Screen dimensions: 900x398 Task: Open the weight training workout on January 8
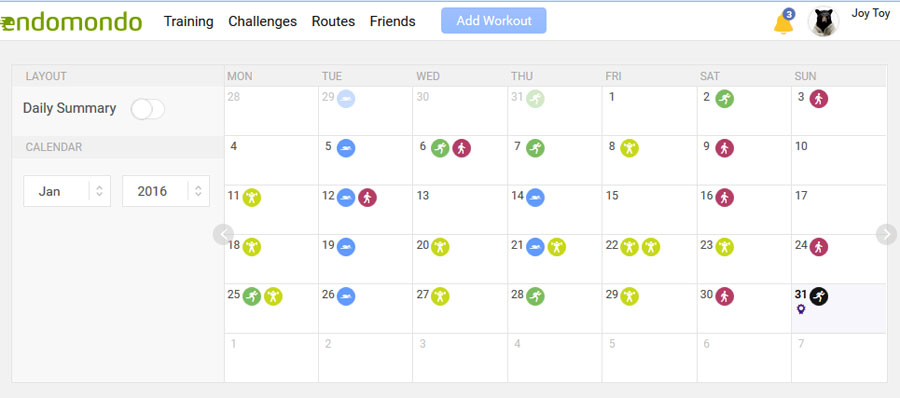pos(630,148)
